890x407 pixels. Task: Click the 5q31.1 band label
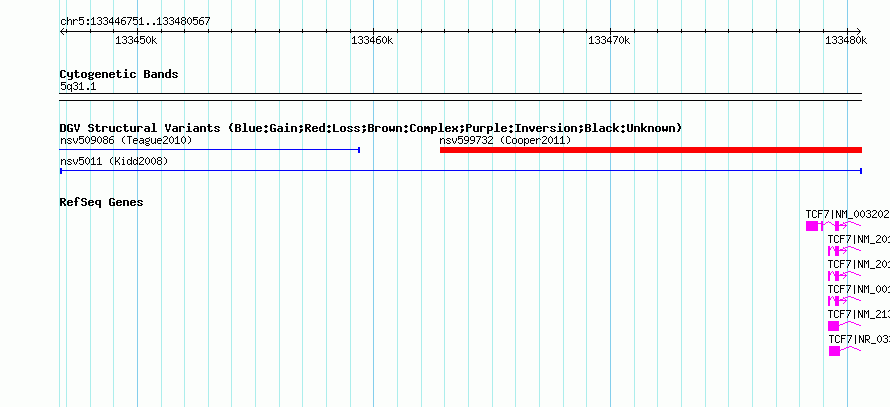pyautogui.click(x=78, y=86)
